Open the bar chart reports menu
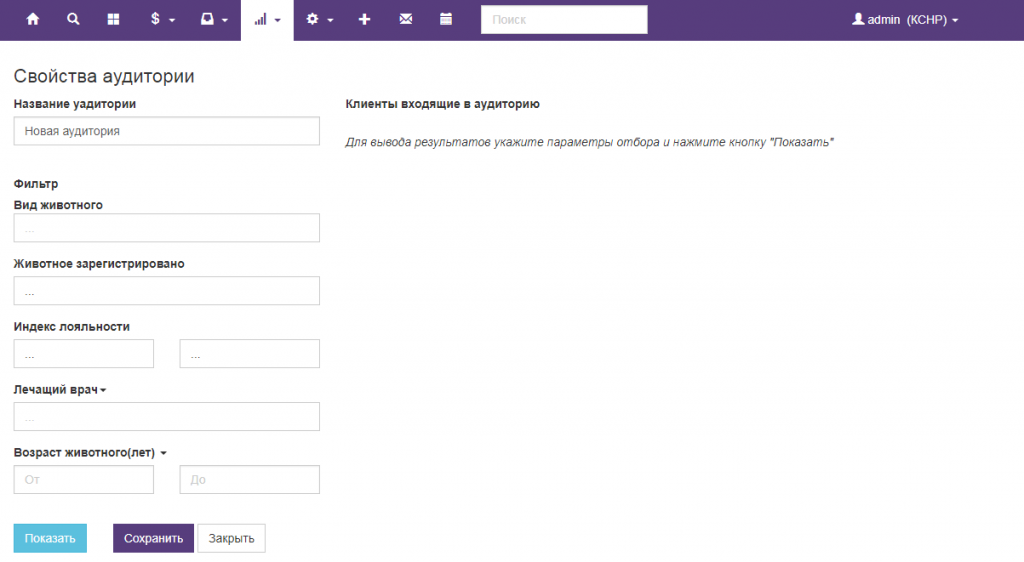Viewport: 1024px width, 562px height. 267,20
